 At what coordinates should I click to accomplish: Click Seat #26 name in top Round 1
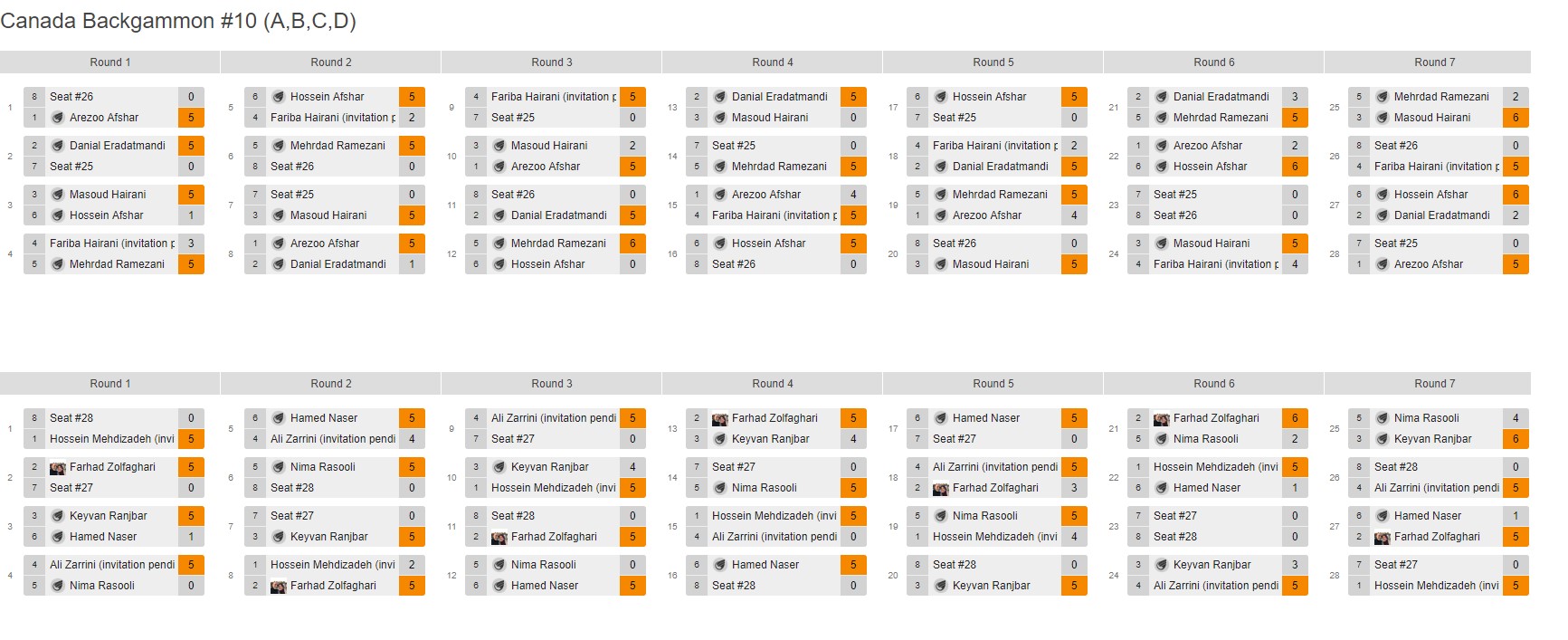(71, 97)
